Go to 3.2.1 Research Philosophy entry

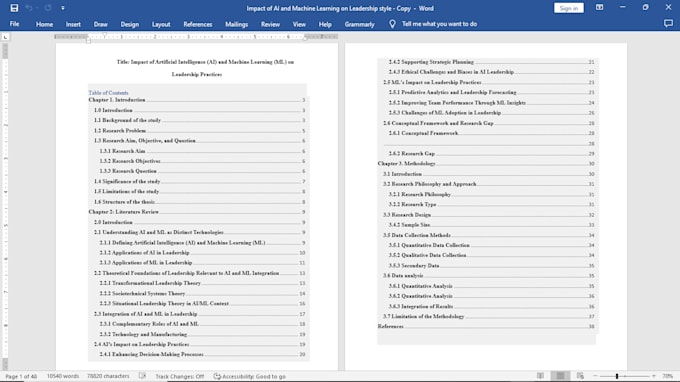[x=491, y=194]
